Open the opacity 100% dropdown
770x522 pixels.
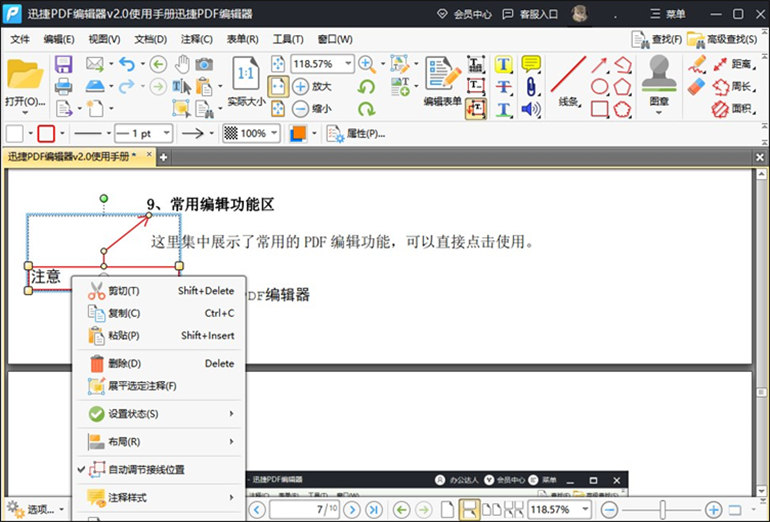click(x=274, y=133)
